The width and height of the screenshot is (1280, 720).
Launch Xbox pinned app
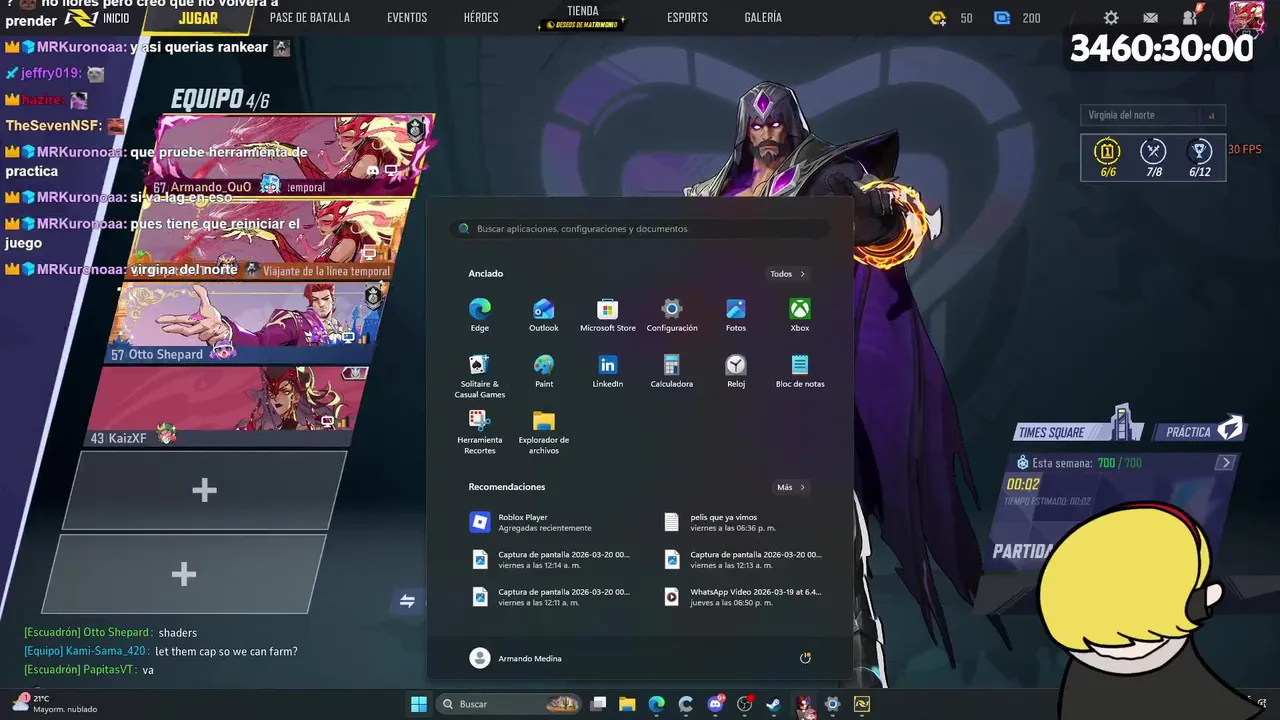[x=800, y=314]
